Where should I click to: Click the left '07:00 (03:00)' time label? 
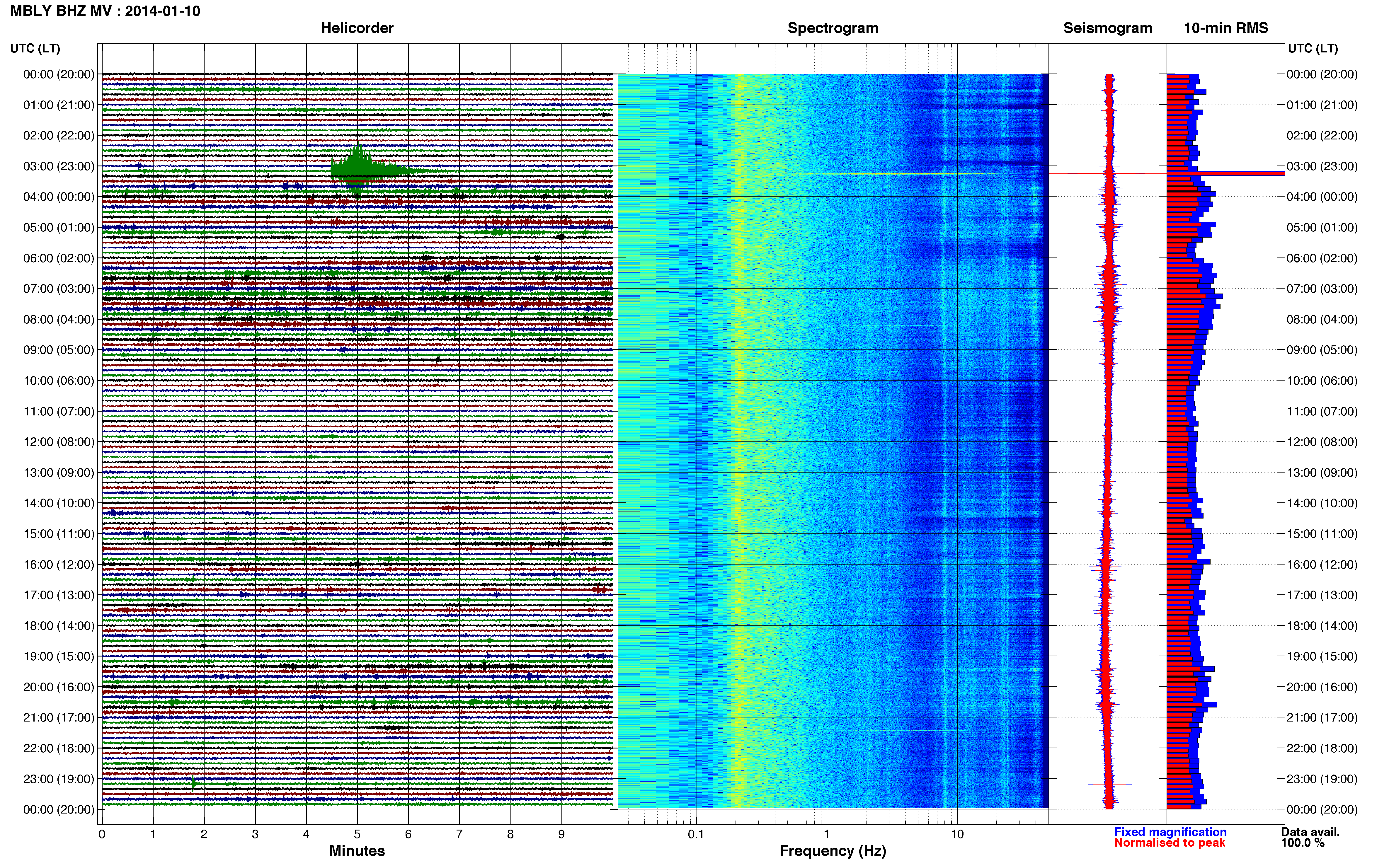pyautogui.click(x=59, y=289)
